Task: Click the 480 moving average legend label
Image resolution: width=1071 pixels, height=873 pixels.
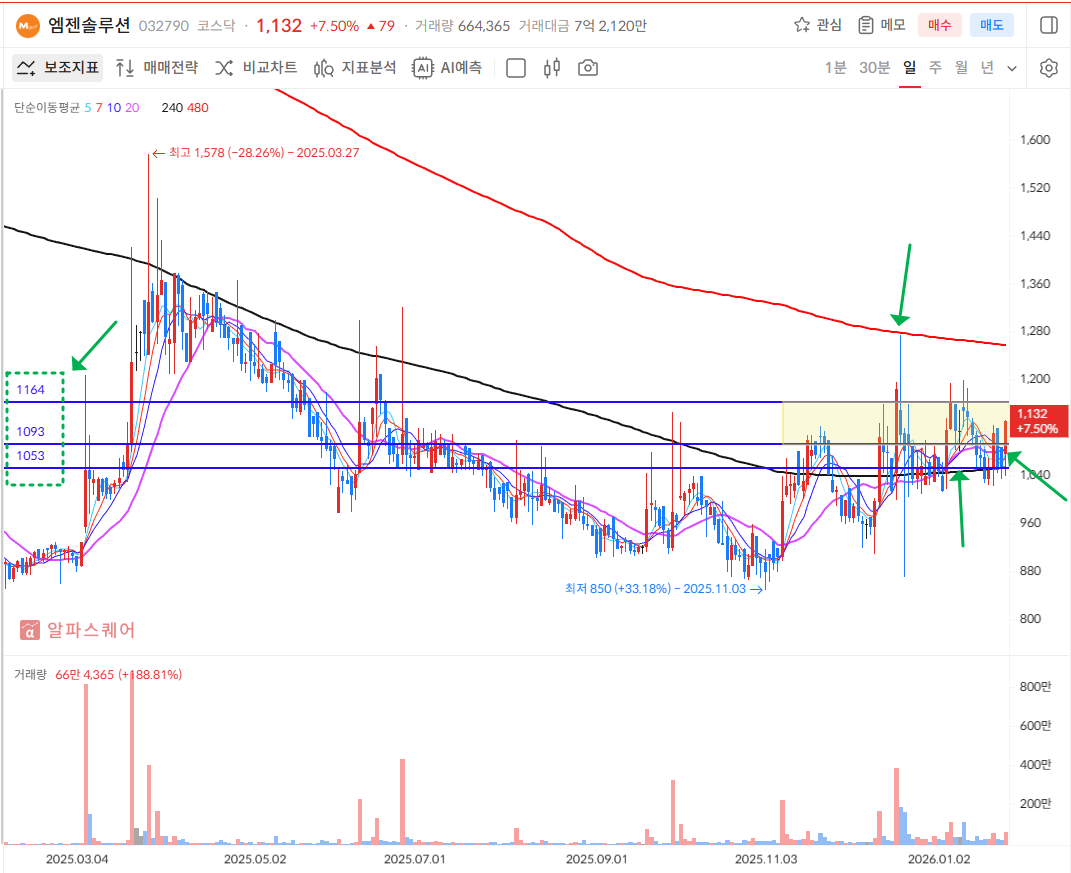Action: (197, 107)
